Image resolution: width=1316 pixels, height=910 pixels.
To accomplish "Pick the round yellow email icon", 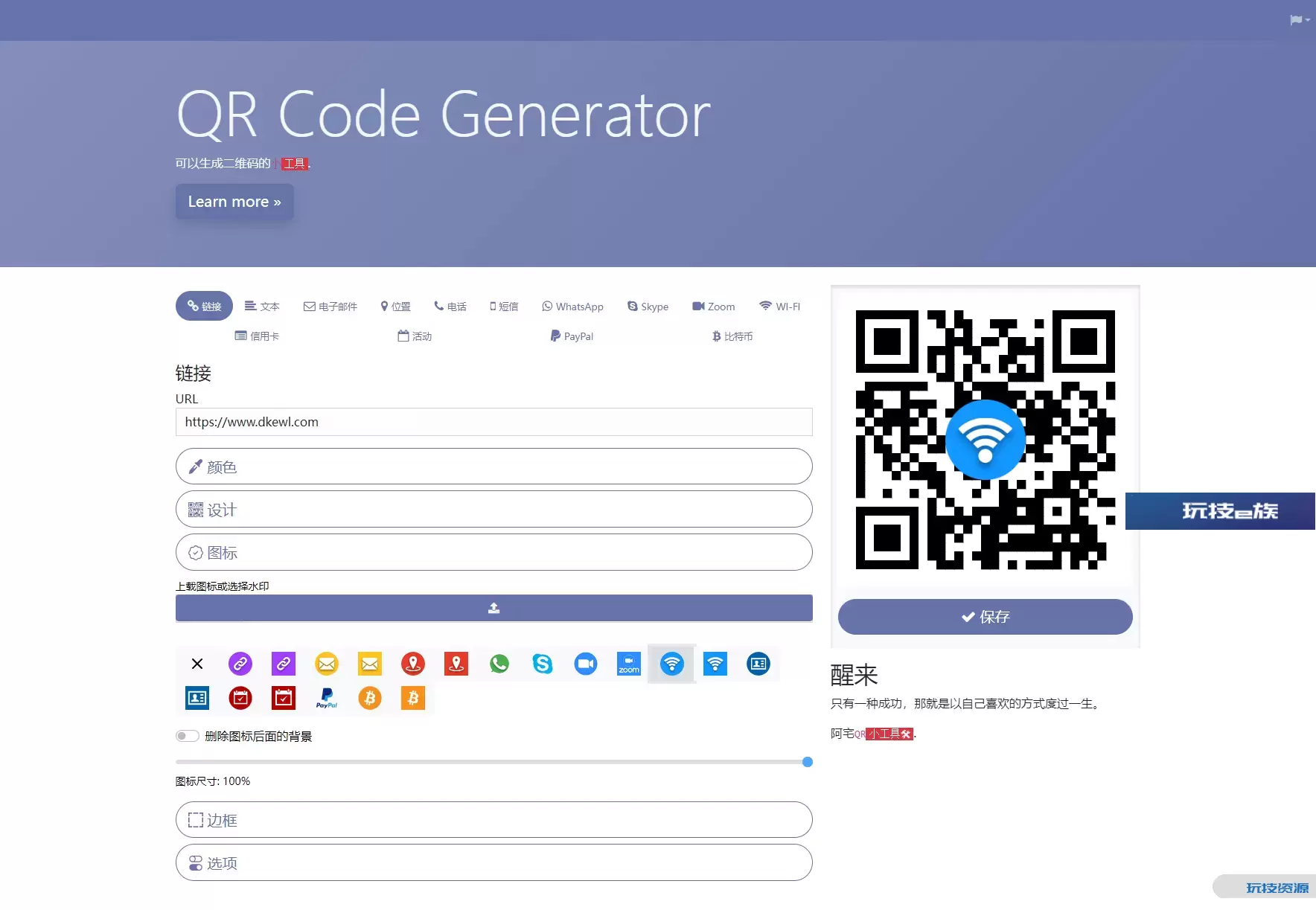I will [x=327, y=664].
